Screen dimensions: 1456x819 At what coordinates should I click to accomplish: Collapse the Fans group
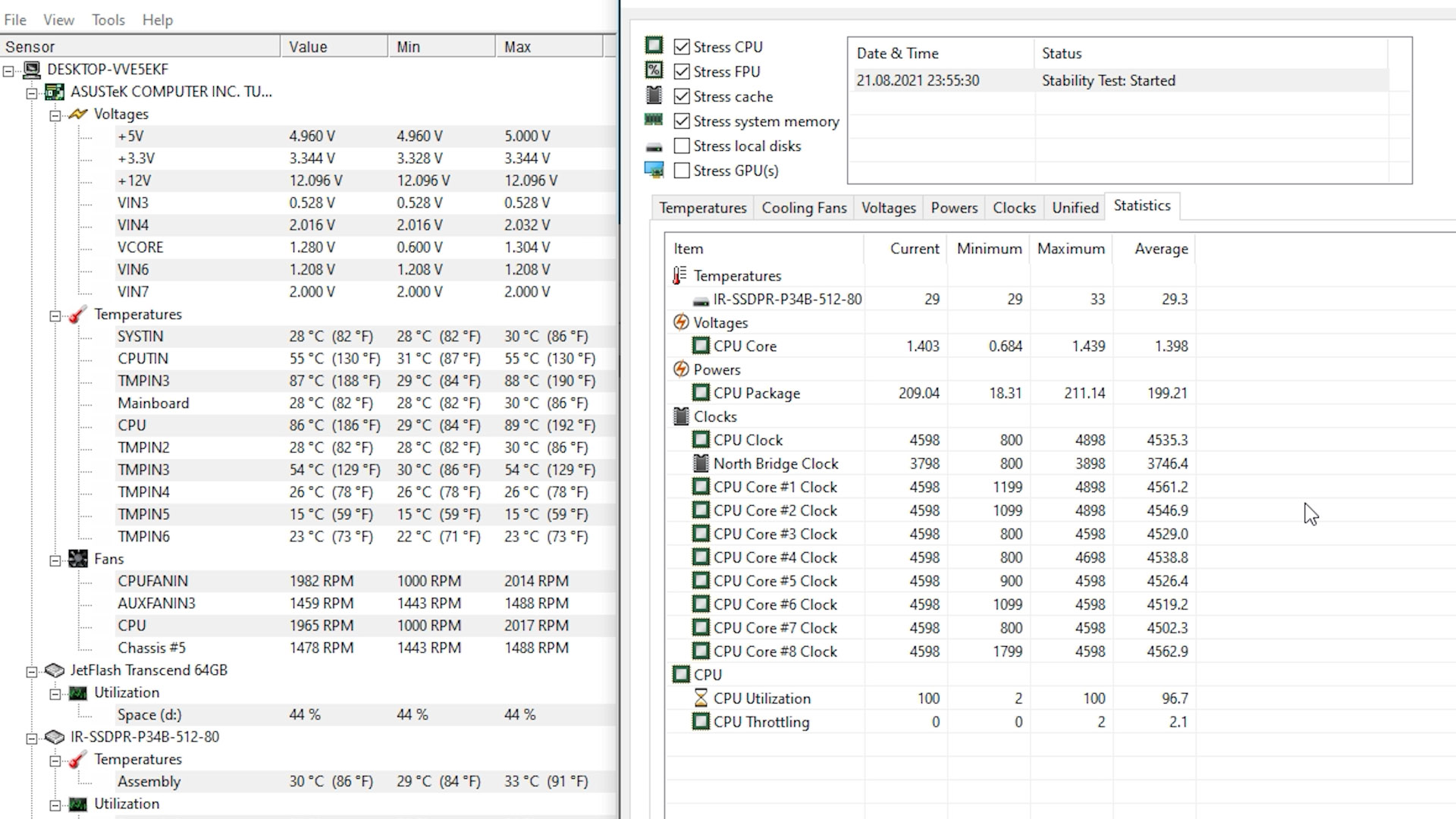click(x=55, y=560)
